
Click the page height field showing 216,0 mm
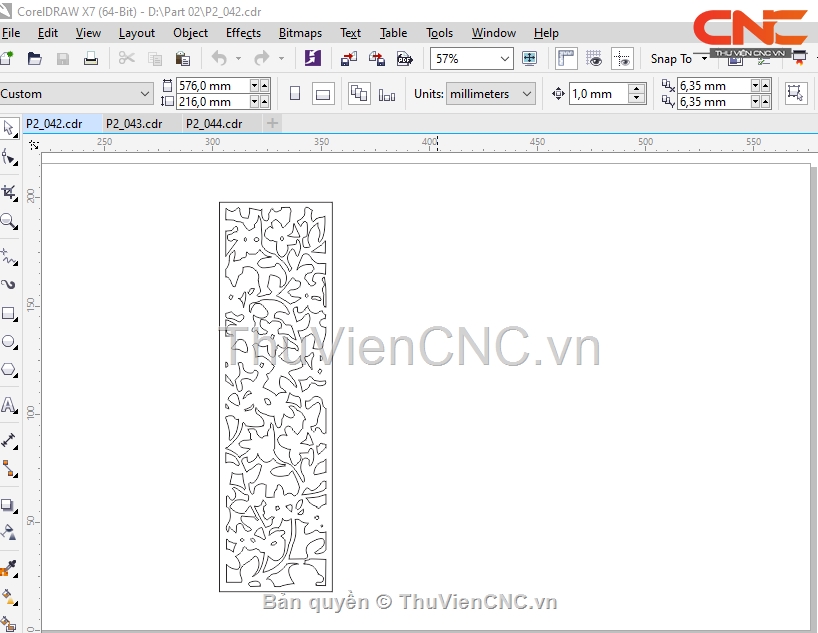pos(213,101)
